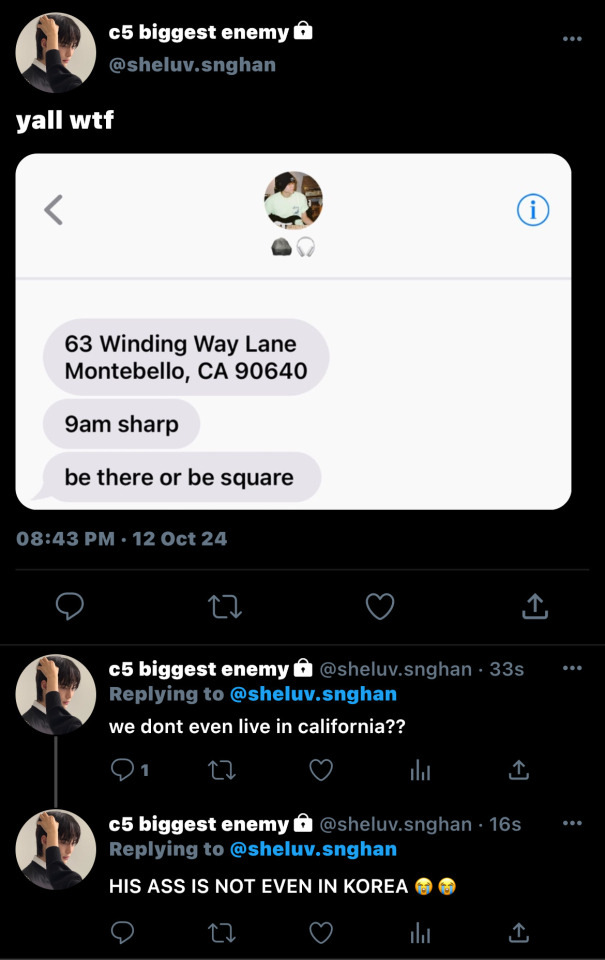The height and width of the screenshot is (960, 605).
Task: View analytics for the California reply
Action: 421,770
